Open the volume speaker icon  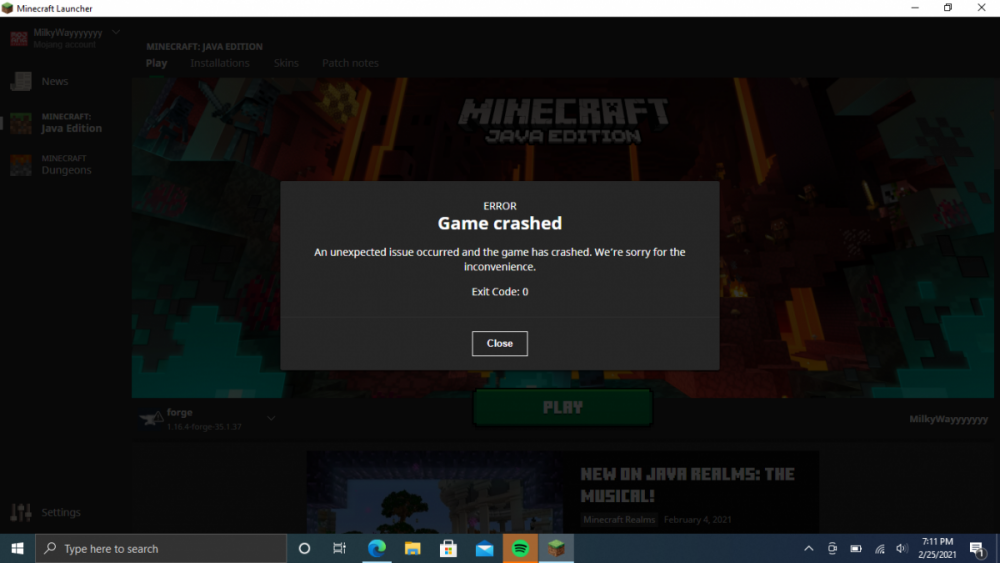(901, 548)
